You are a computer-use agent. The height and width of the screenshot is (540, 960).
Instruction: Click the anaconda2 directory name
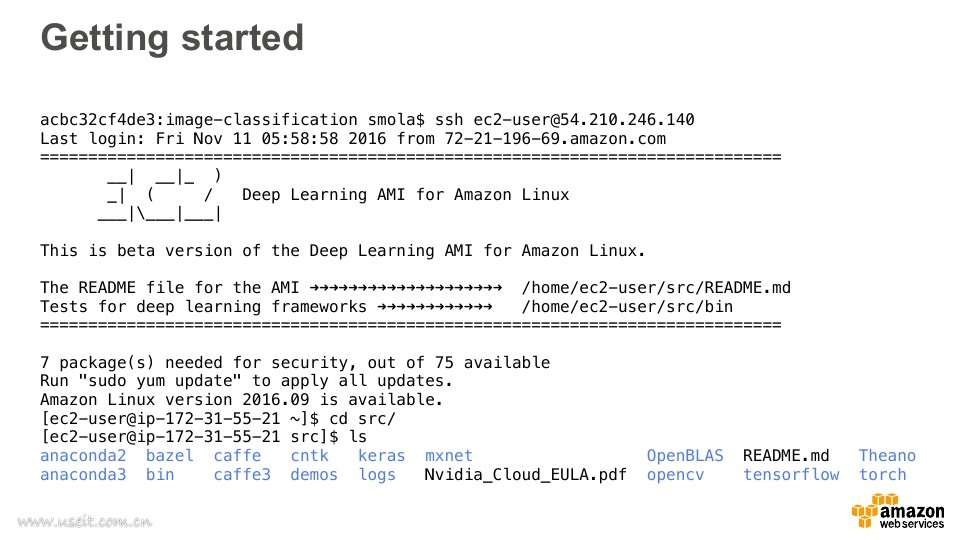pyautogui.click(x=83, y=456)
